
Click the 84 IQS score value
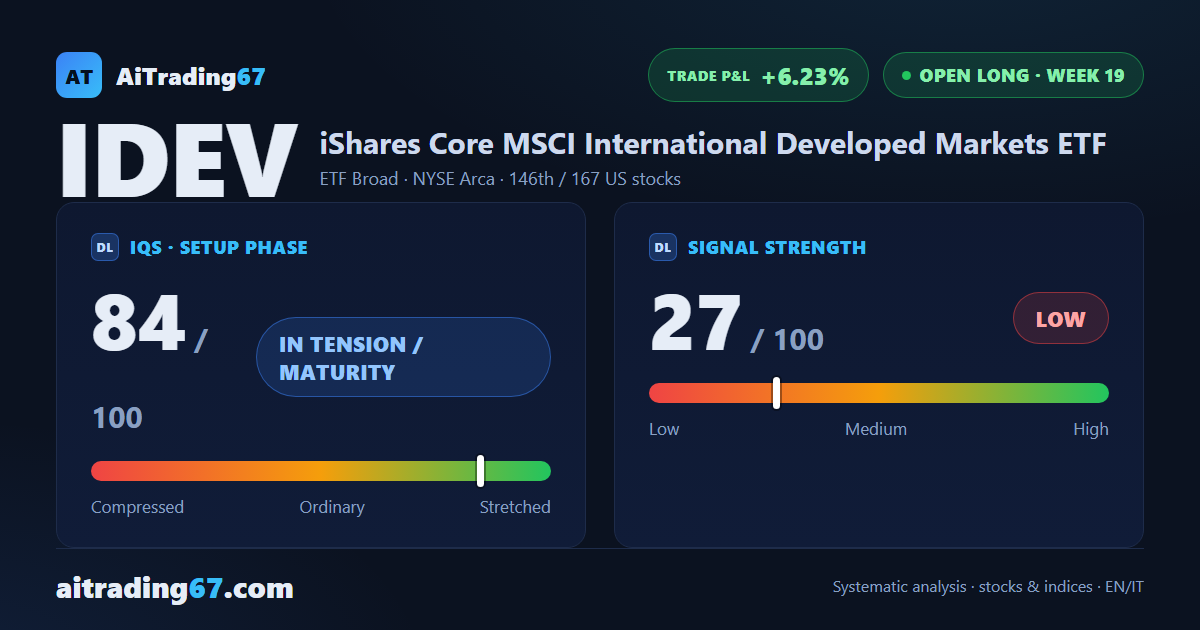coord(138,323)
